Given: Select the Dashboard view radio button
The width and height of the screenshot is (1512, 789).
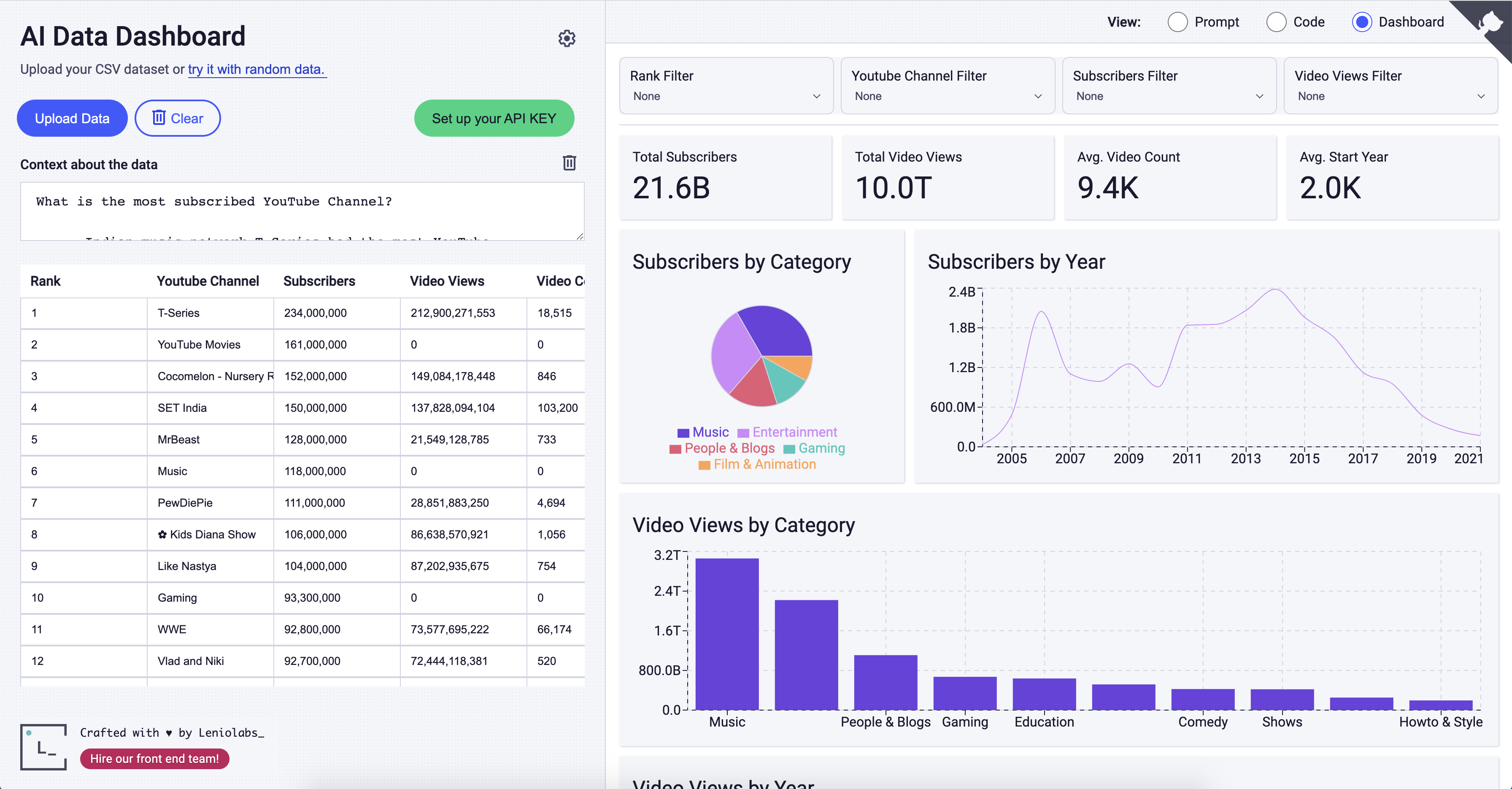Looking at the screenshot, I should tap(1362, 22).
